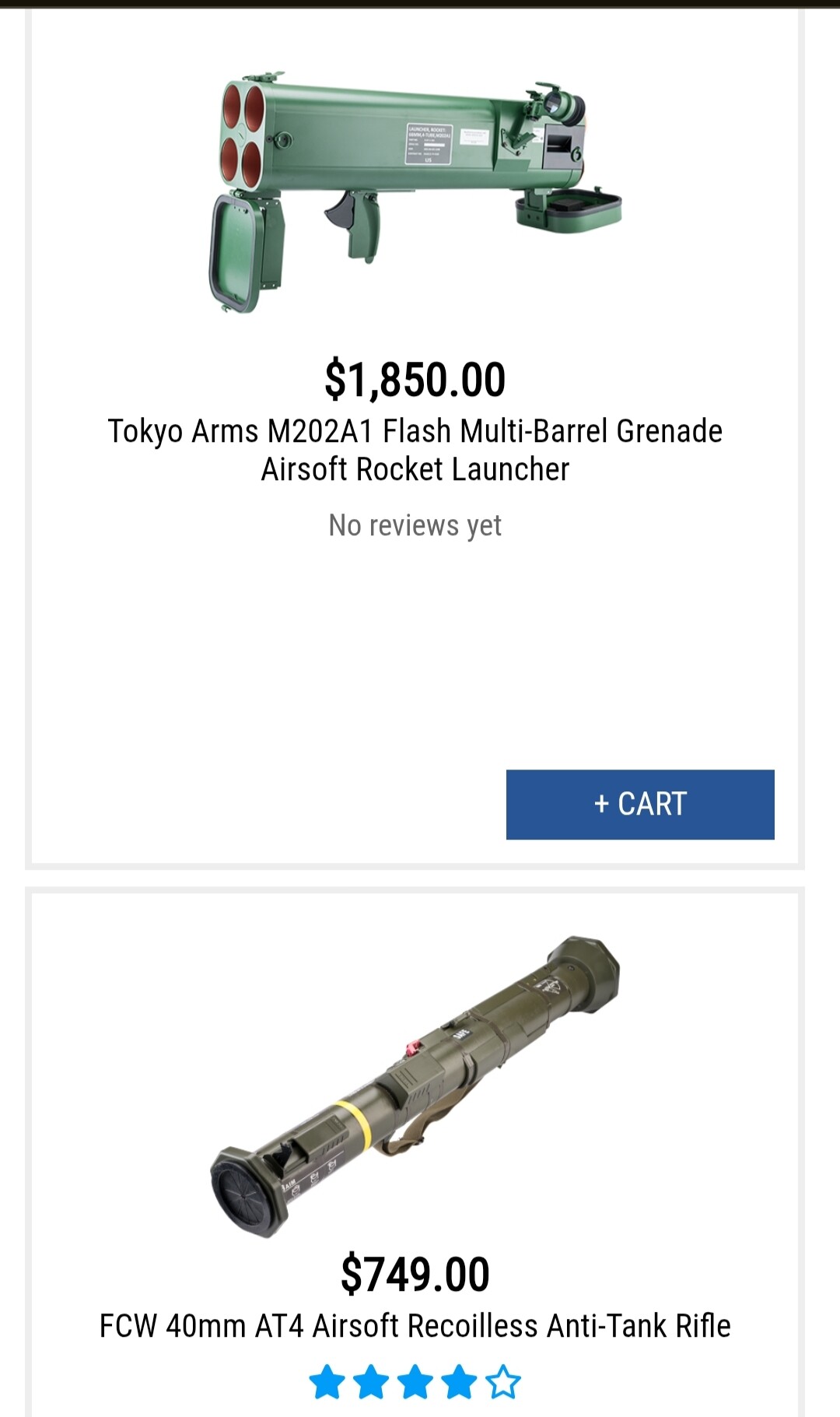The image size is (840, 1417).
Task: Click the No reviews yet text
Action: point(415,525)
